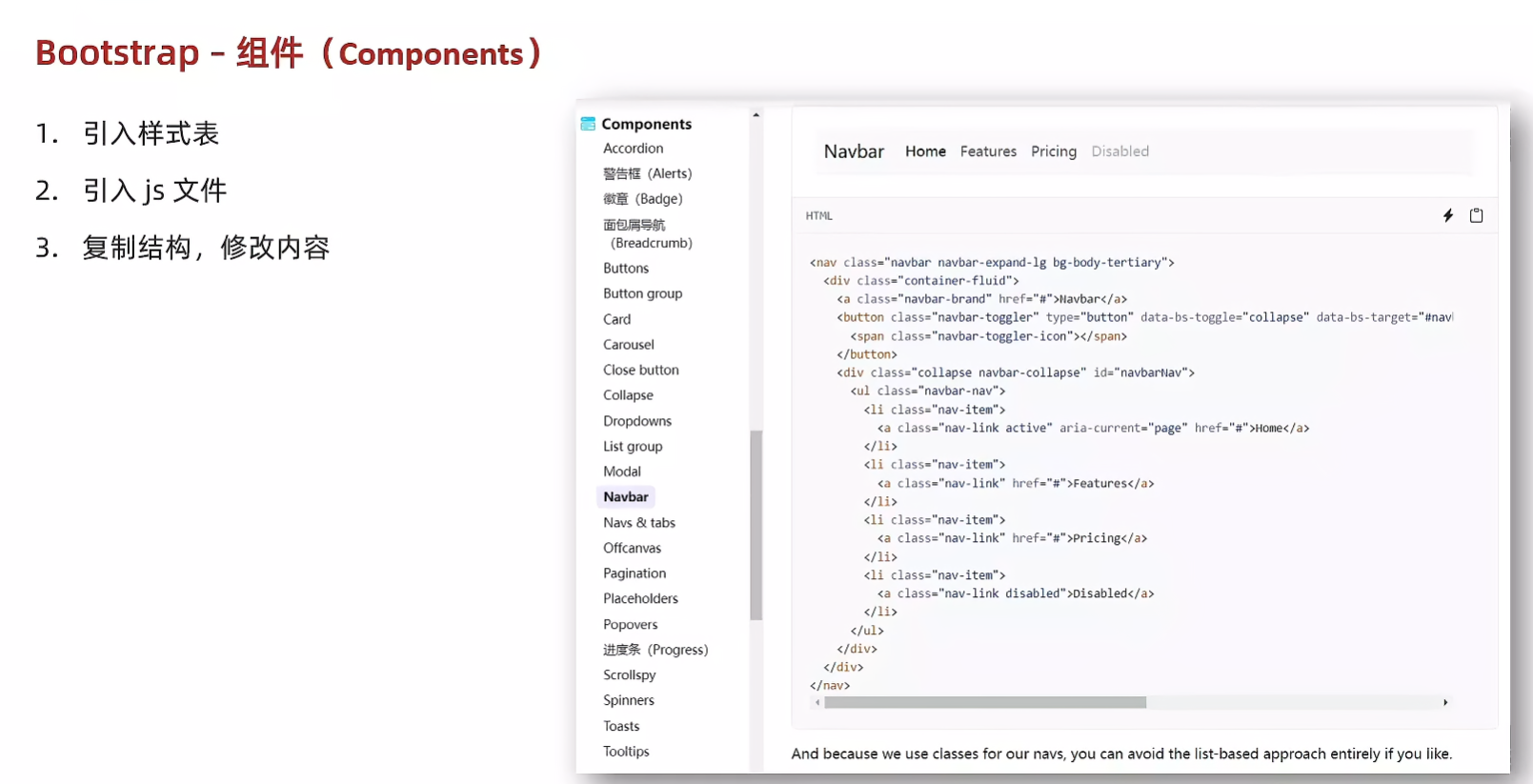Click the closing </nav> code line
1533x784 pixels.
pos(830,686)
